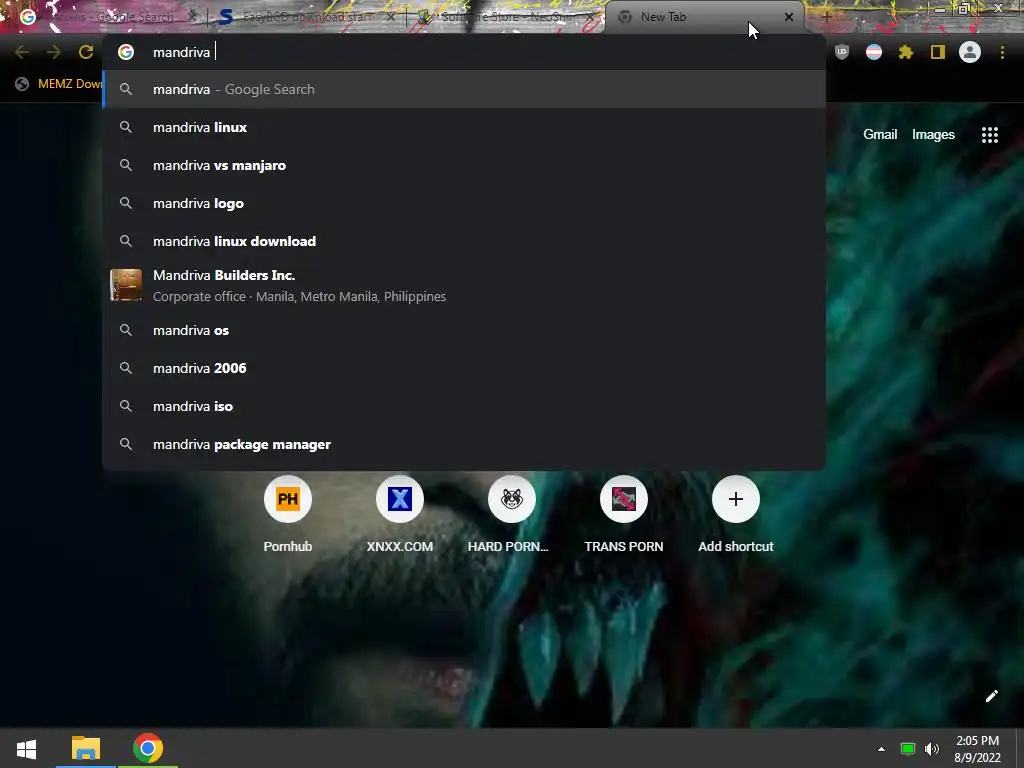Click the Chrome taskbar icon
Viewport: 1024px width, 768px height.
[148, 748]
